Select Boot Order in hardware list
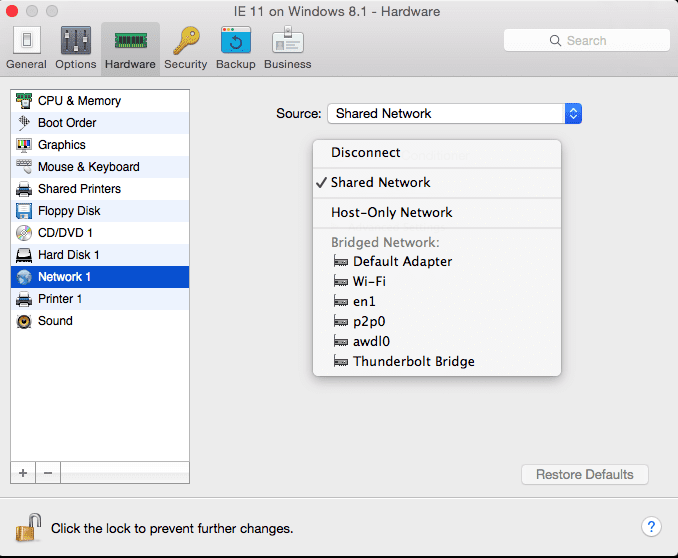This screenshot has height=558, width=678. pos(100,123)
